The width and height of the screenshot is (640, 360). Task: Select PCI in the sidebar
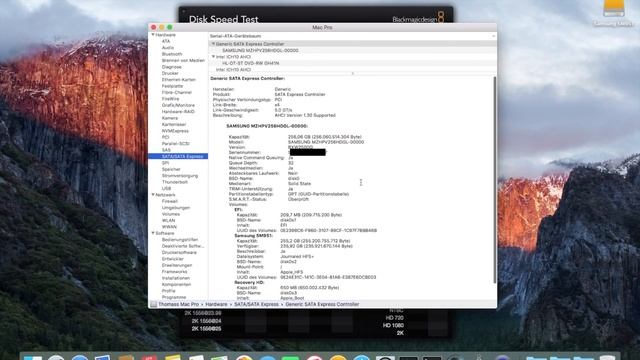coord(165,137)
